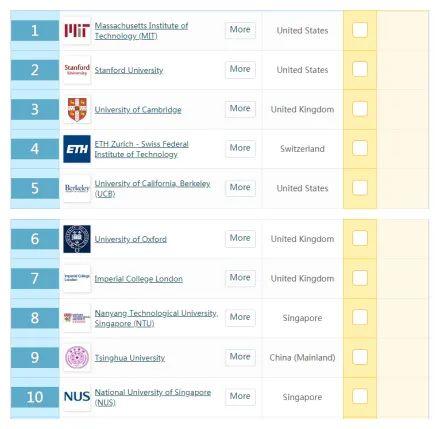Open the Stanford University logo
Image resolution: width=440 pixels, height=429 pixels.
(x=77, y=70)
